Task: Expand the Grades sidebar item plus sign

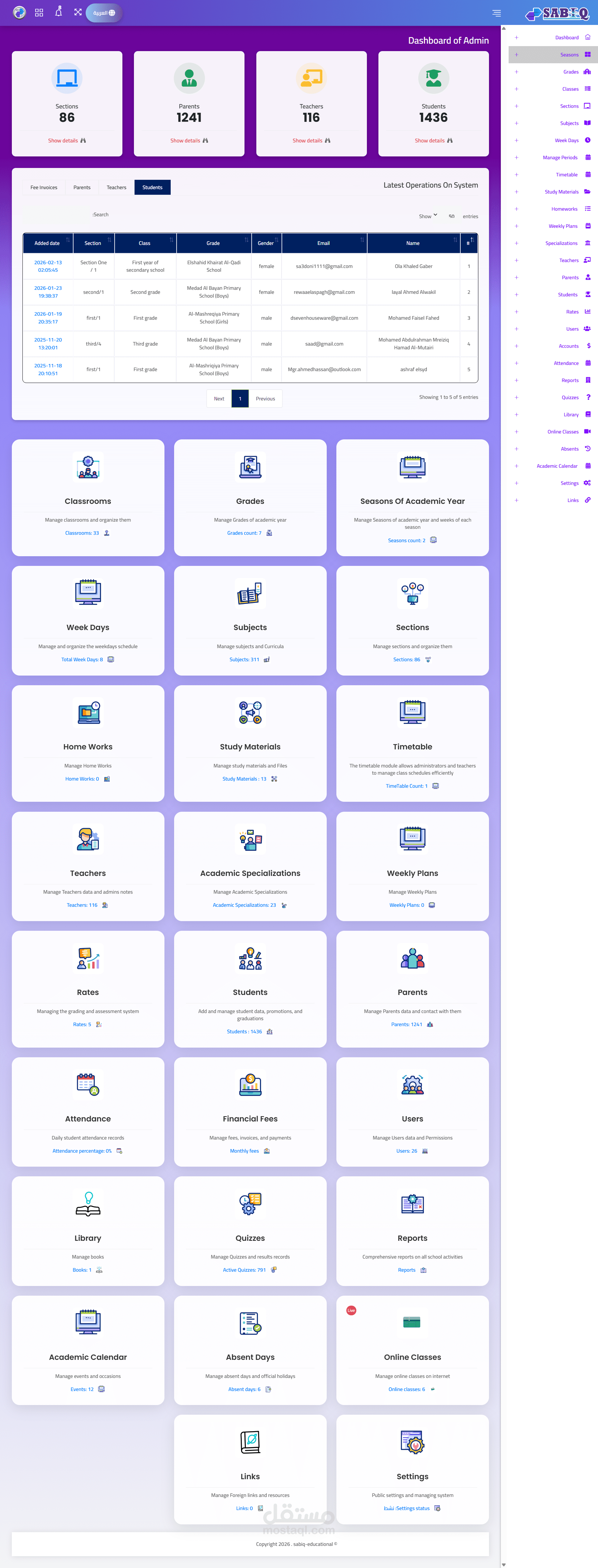Action: (x=516, y=72)
